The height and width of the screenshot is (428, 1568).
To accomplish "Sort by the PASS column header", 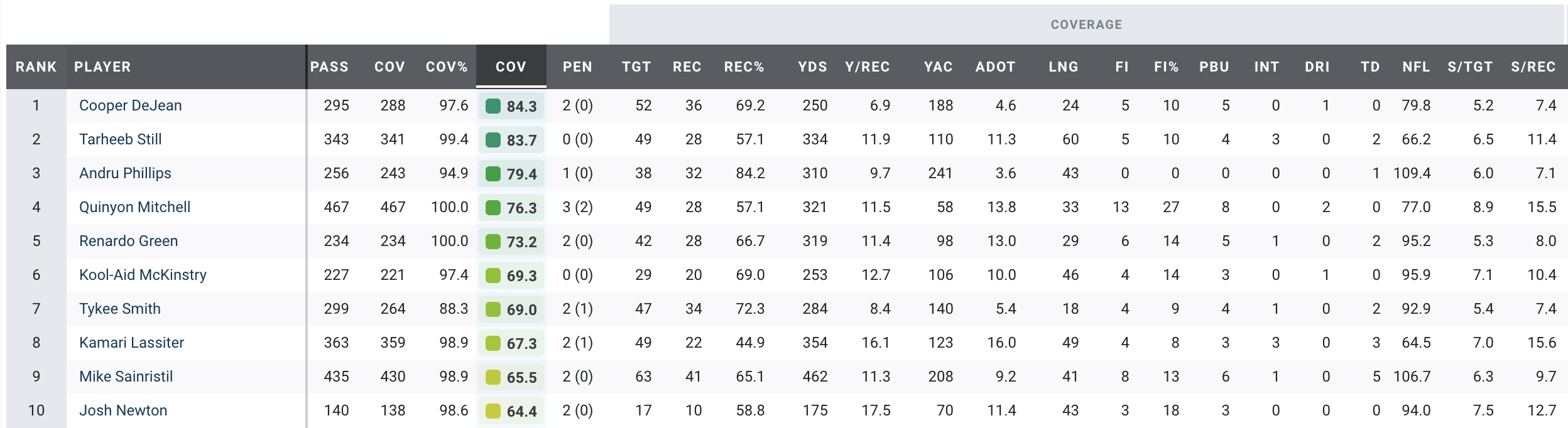I will (329, 67).
